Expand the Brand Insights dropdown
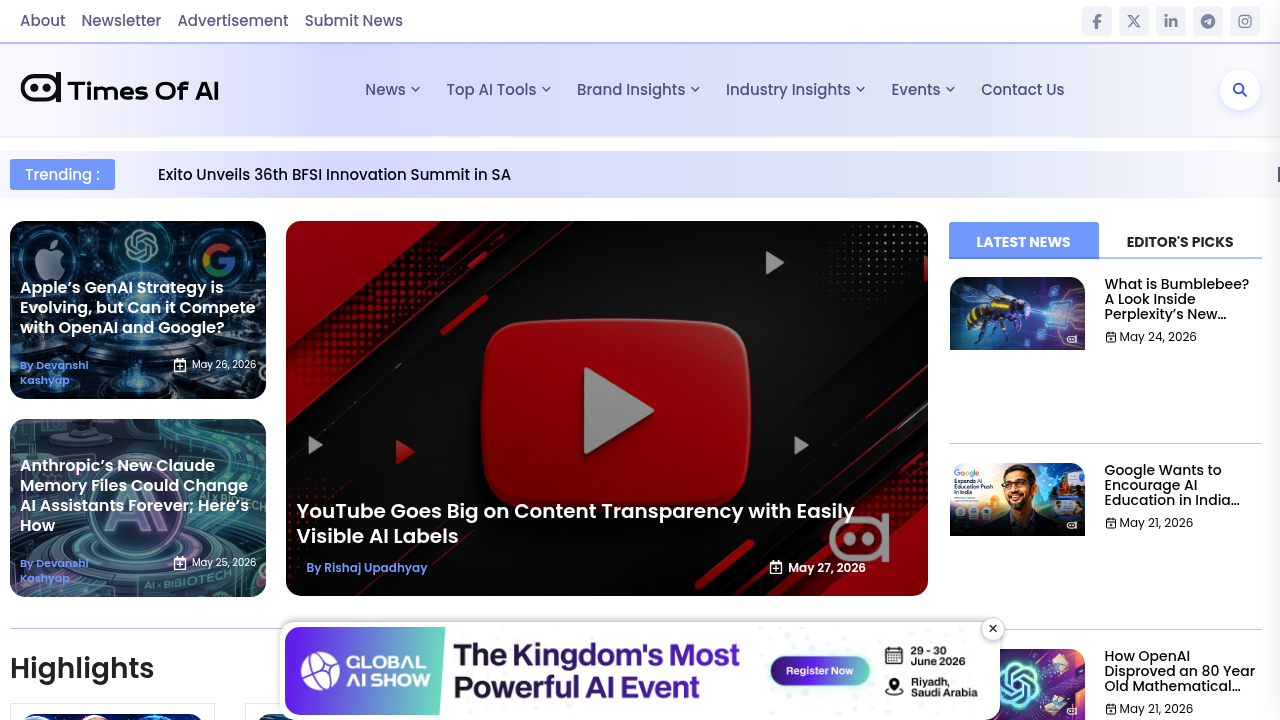Viewport: 1280px width, 720px height. point(639,90)
